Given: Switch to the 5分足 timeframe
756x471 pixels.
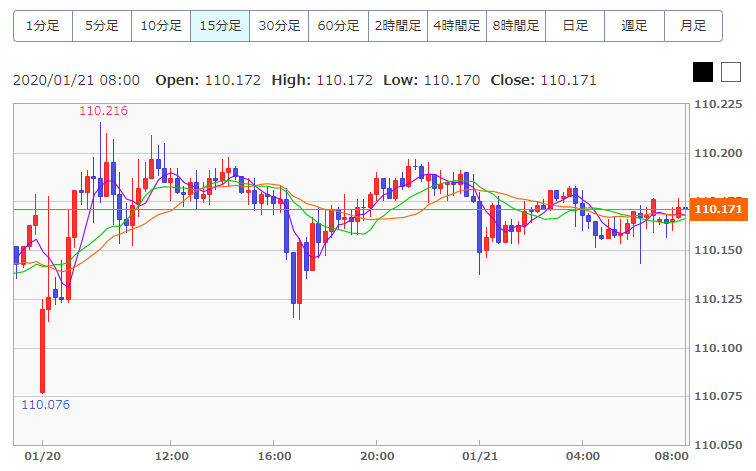Looking at the screenshot, I should pyautogui.click(x=102, y=26).
